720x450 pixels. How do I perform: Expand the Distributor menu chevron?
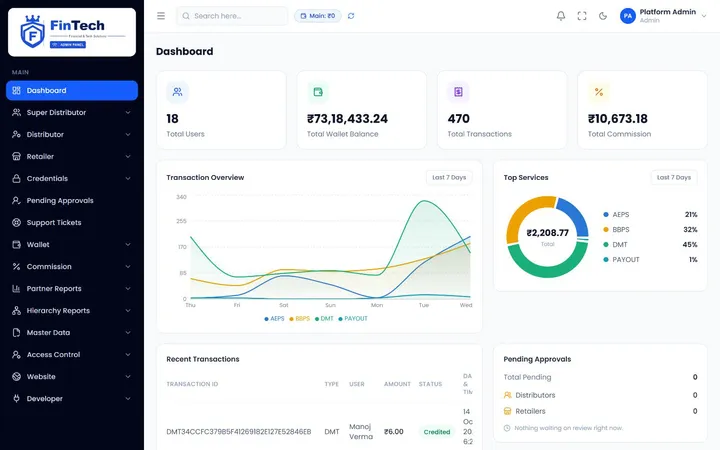128,135
